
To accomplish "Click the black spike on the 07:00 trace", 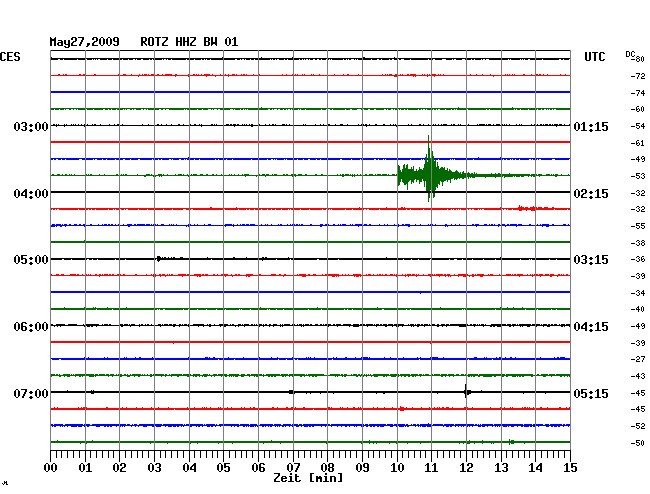I will 466,391.
